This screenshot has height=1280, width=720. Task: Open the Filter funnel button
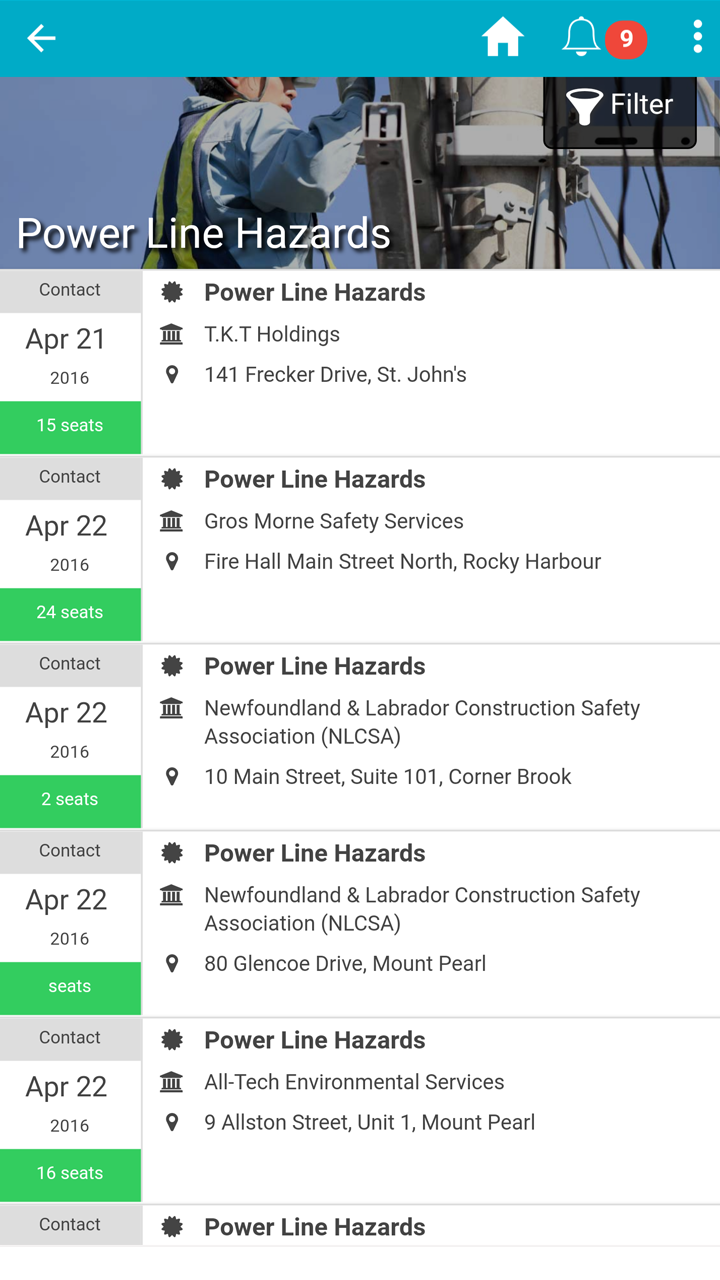[620, 105]
